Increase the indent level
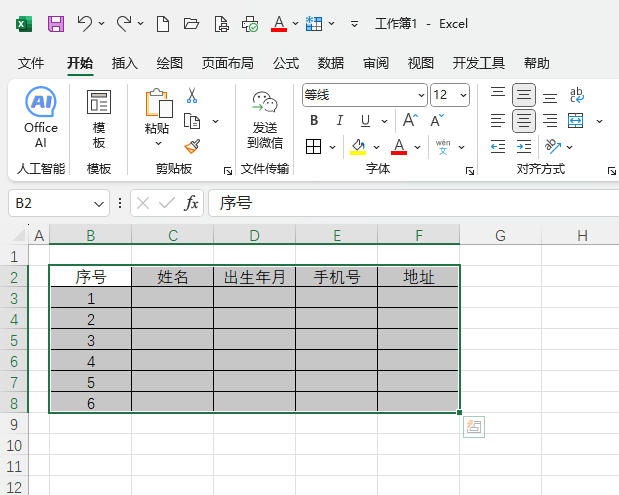 click(x=524, y=147)
